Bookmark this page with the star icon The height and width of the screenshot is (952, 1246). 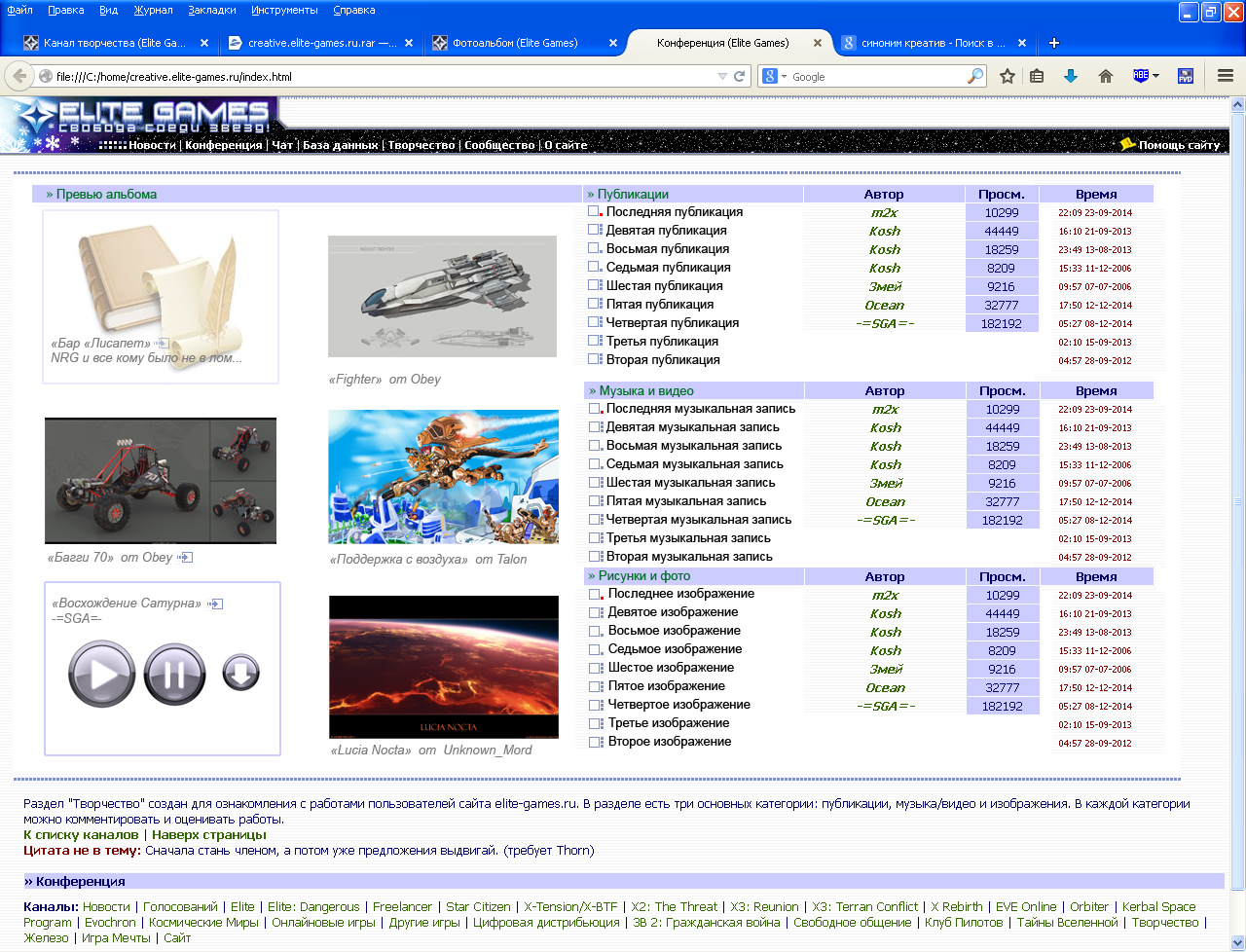[x=1008, y=76]
